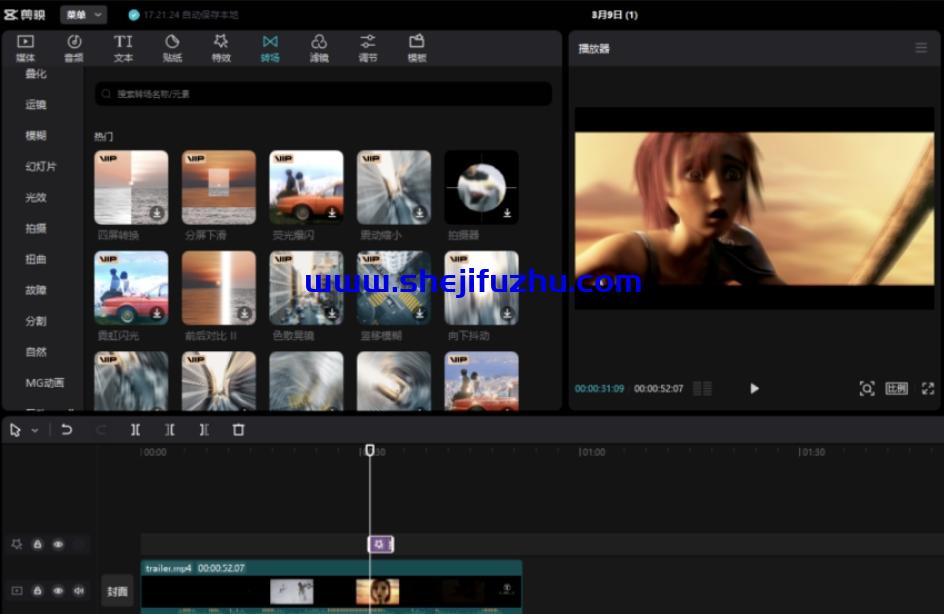Viewport: 944px width, 614px height.
Task: Click the 01:00 mark on timeline ruler
Action: click(x=592, y=452)
